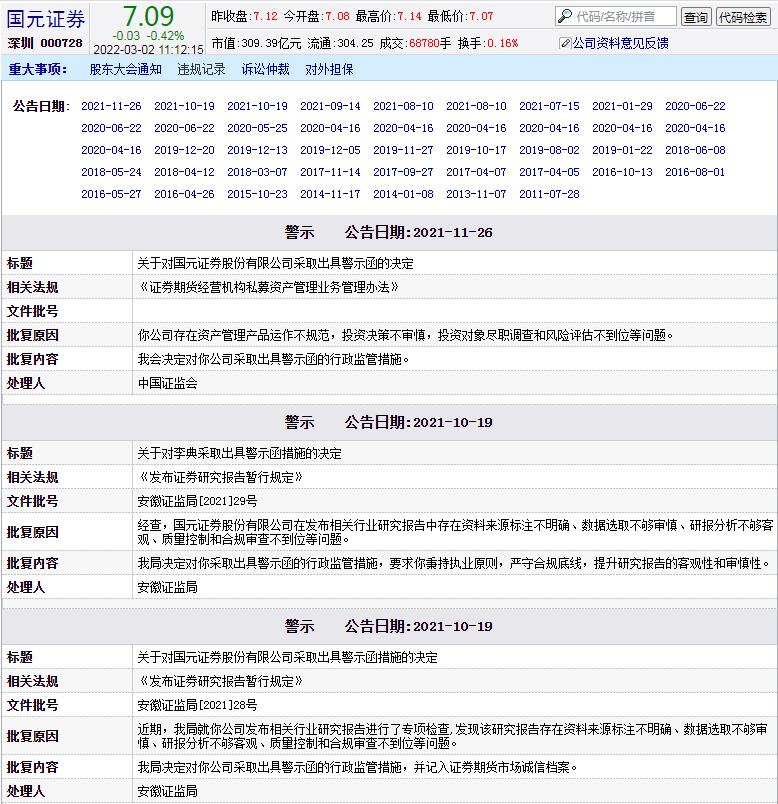Jump to oldest announcement 2011-07-28

pos(549,194)
